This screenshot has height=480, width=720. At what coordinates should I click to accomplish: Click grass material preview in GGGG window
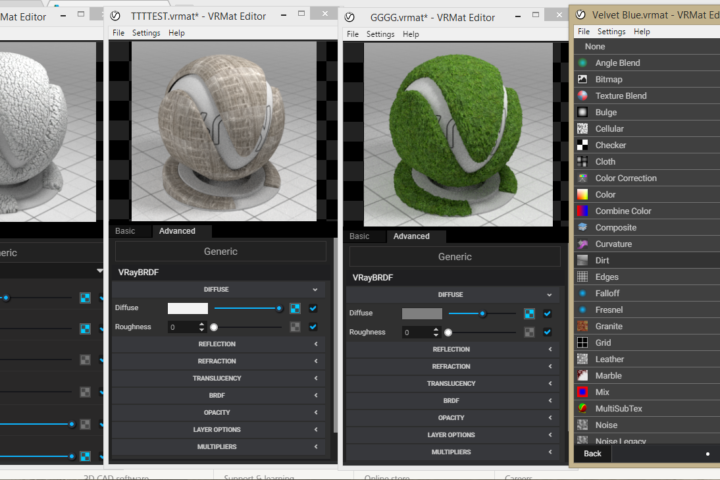[458, 135]
